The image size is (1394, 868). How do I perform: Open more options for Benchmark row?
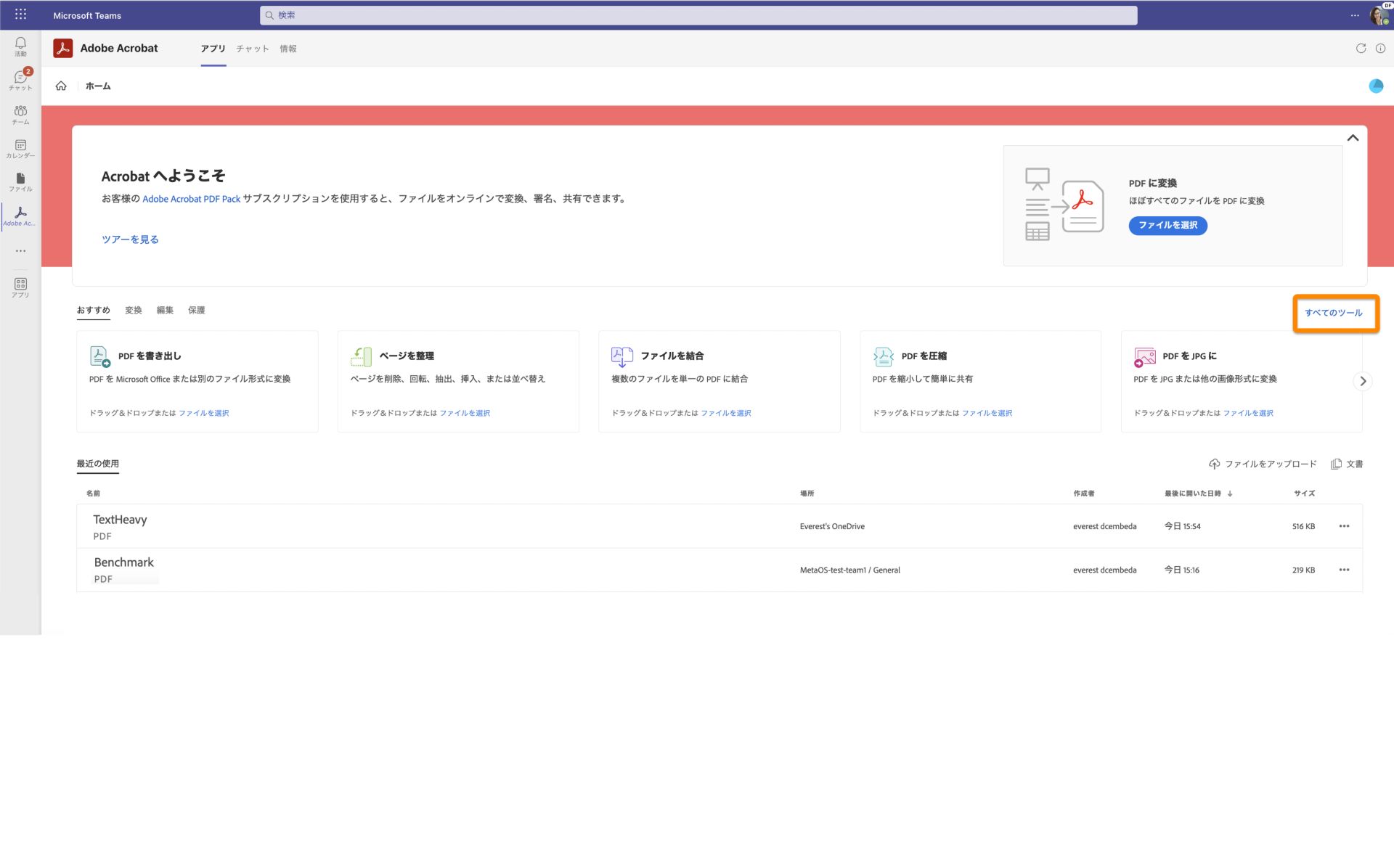1344,570
